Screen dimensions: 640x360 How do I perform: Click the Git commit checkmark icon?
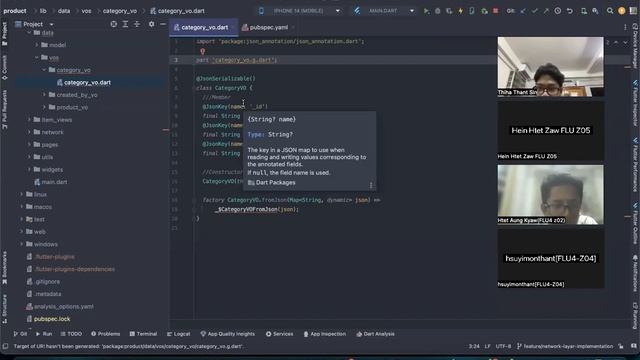pyautogui.click(x=534, y=11)
